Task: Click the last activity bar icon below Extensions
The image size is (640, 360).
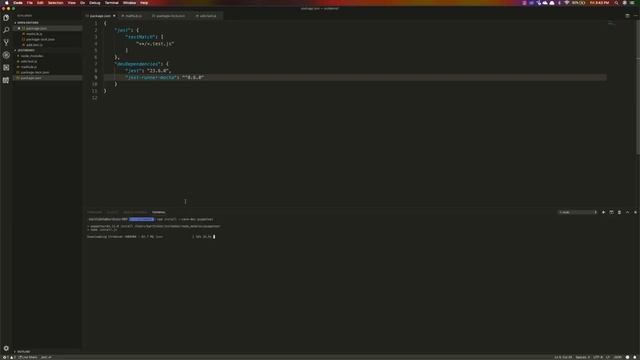Action: pos(6,80)
